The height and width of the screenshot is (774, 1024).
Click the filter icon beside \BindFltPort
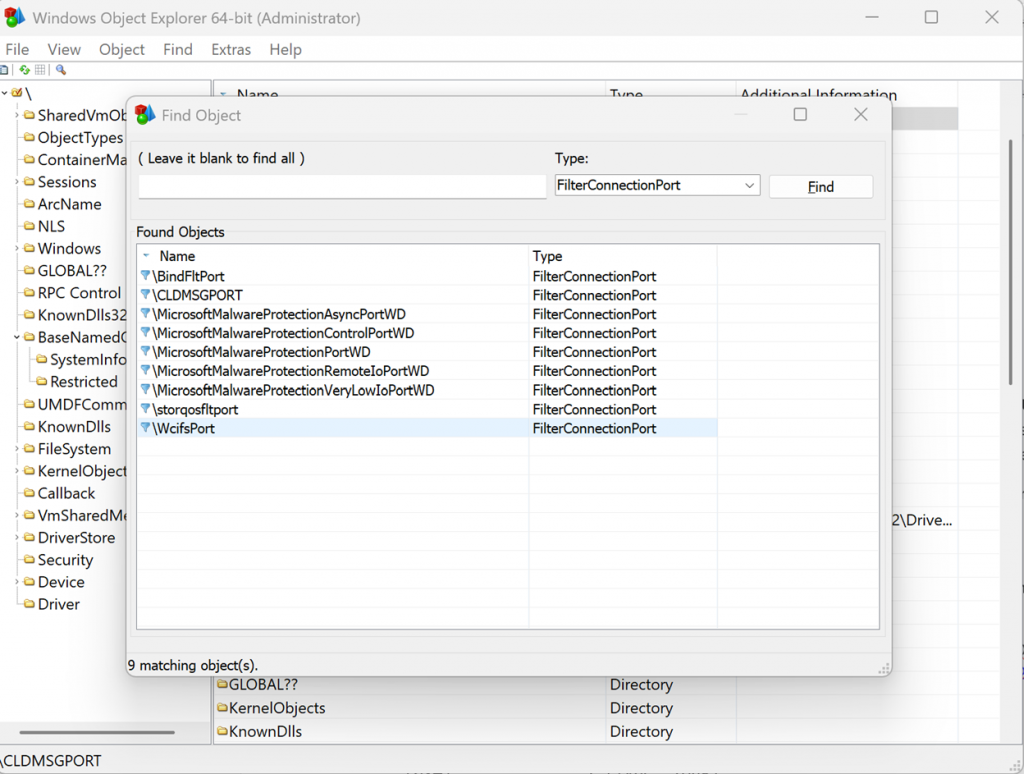point(145,276)
